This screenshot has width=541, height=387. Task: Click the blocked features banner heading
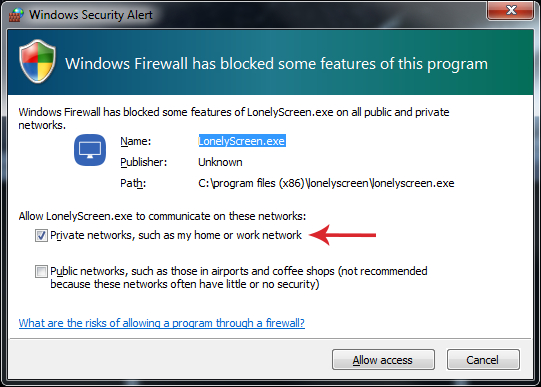point(276,64)
